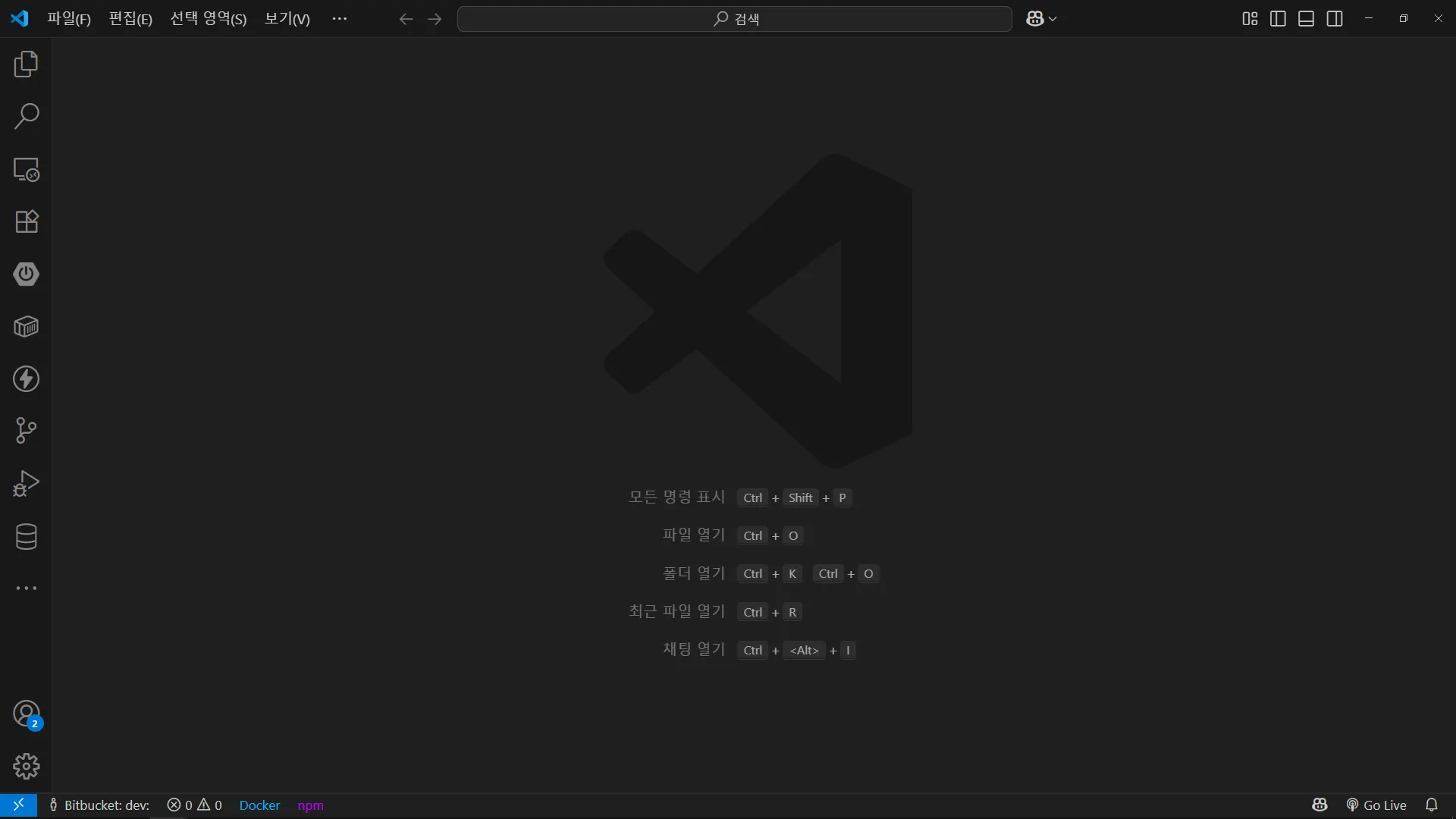Open the Explorer view icon

click(x=26, y=64)
